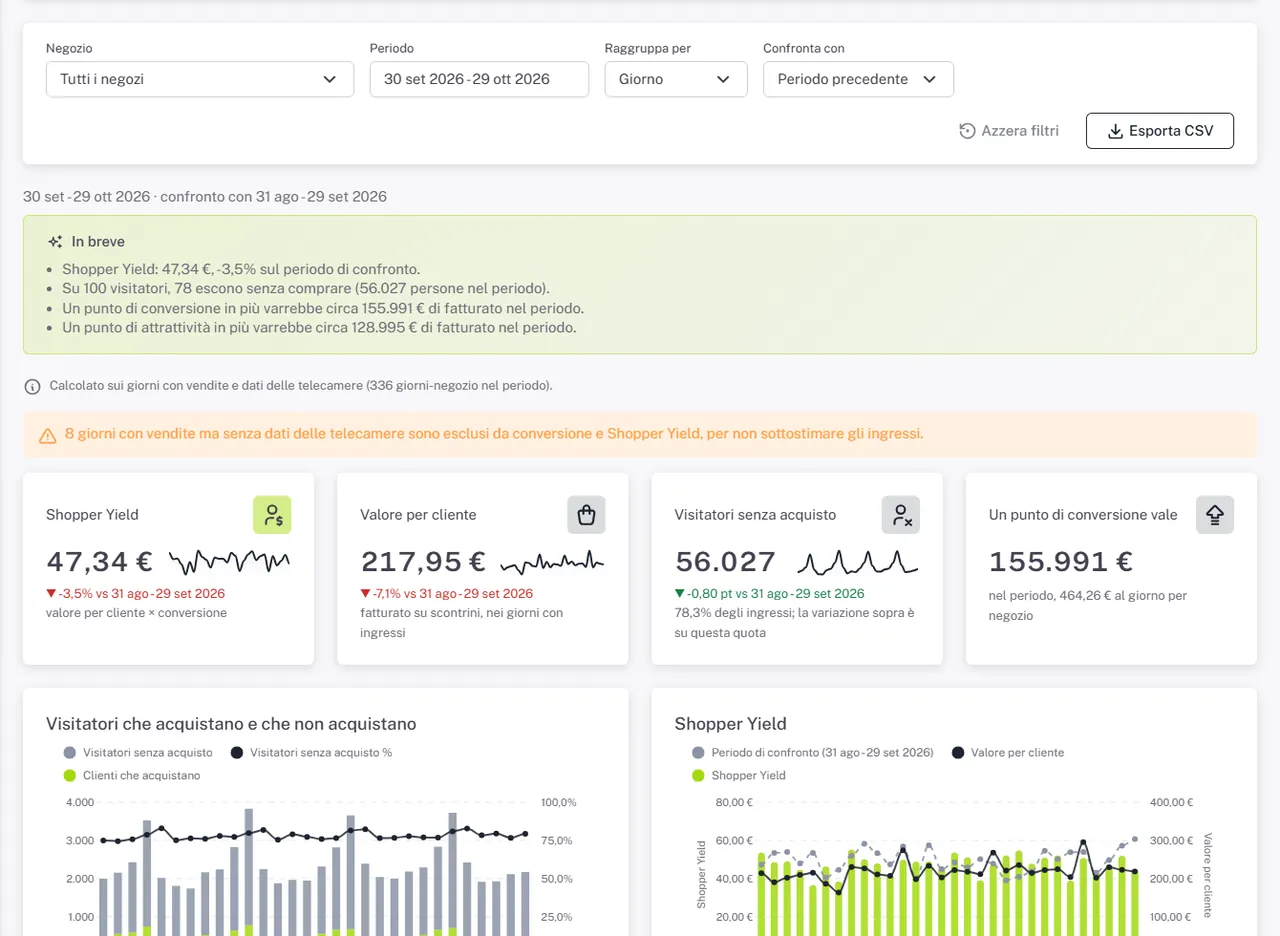This screenshot has width=1280, height=936.
Task: Click the sparkle icon next to In breve
Action: coord(55,241)
